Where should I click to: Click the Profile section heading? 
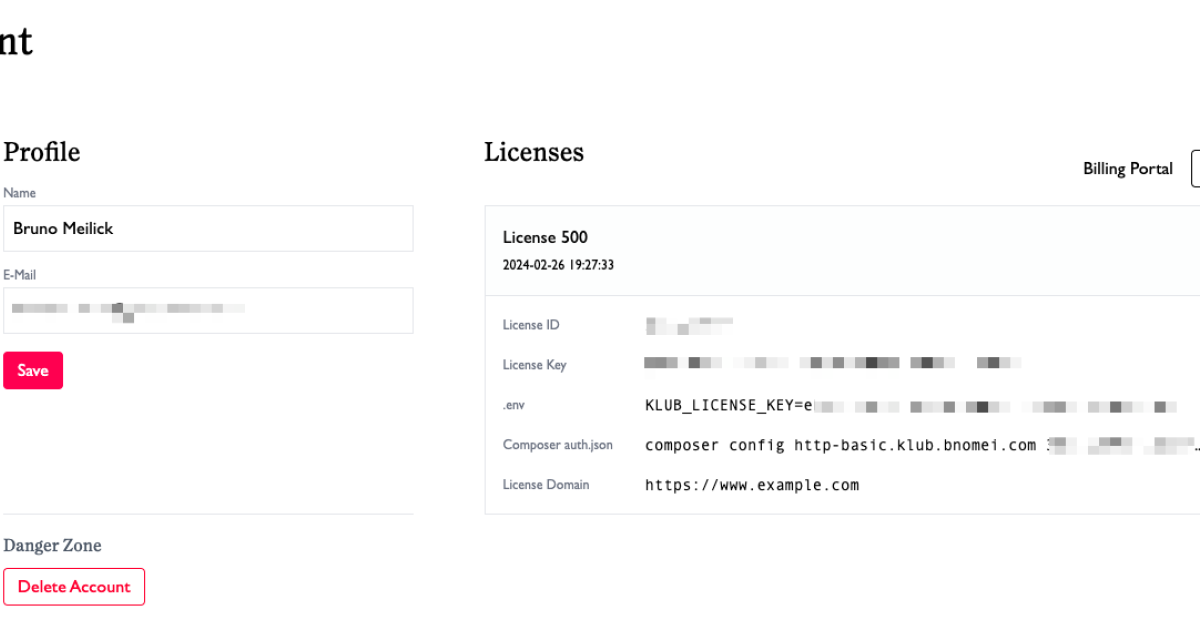click(42, 152)
